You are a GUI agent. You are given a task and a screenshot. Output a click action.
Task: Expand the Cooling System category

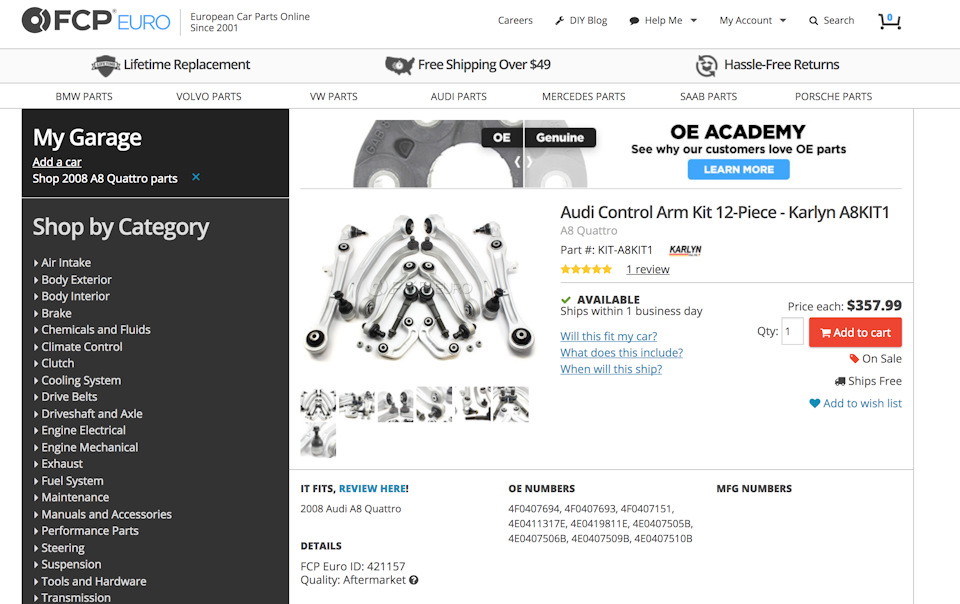coord(77,381)
